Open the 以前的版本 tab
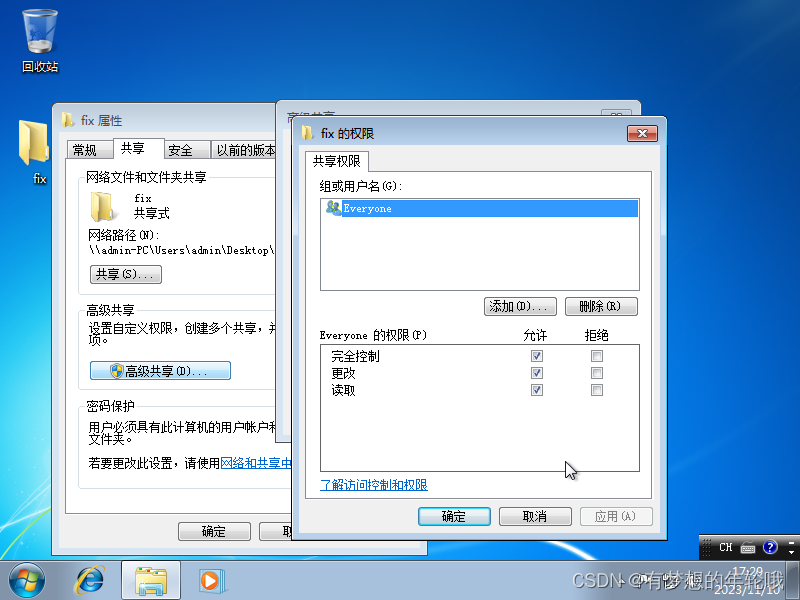Viewport: 800px width, 600px height. tap(249, 149)
